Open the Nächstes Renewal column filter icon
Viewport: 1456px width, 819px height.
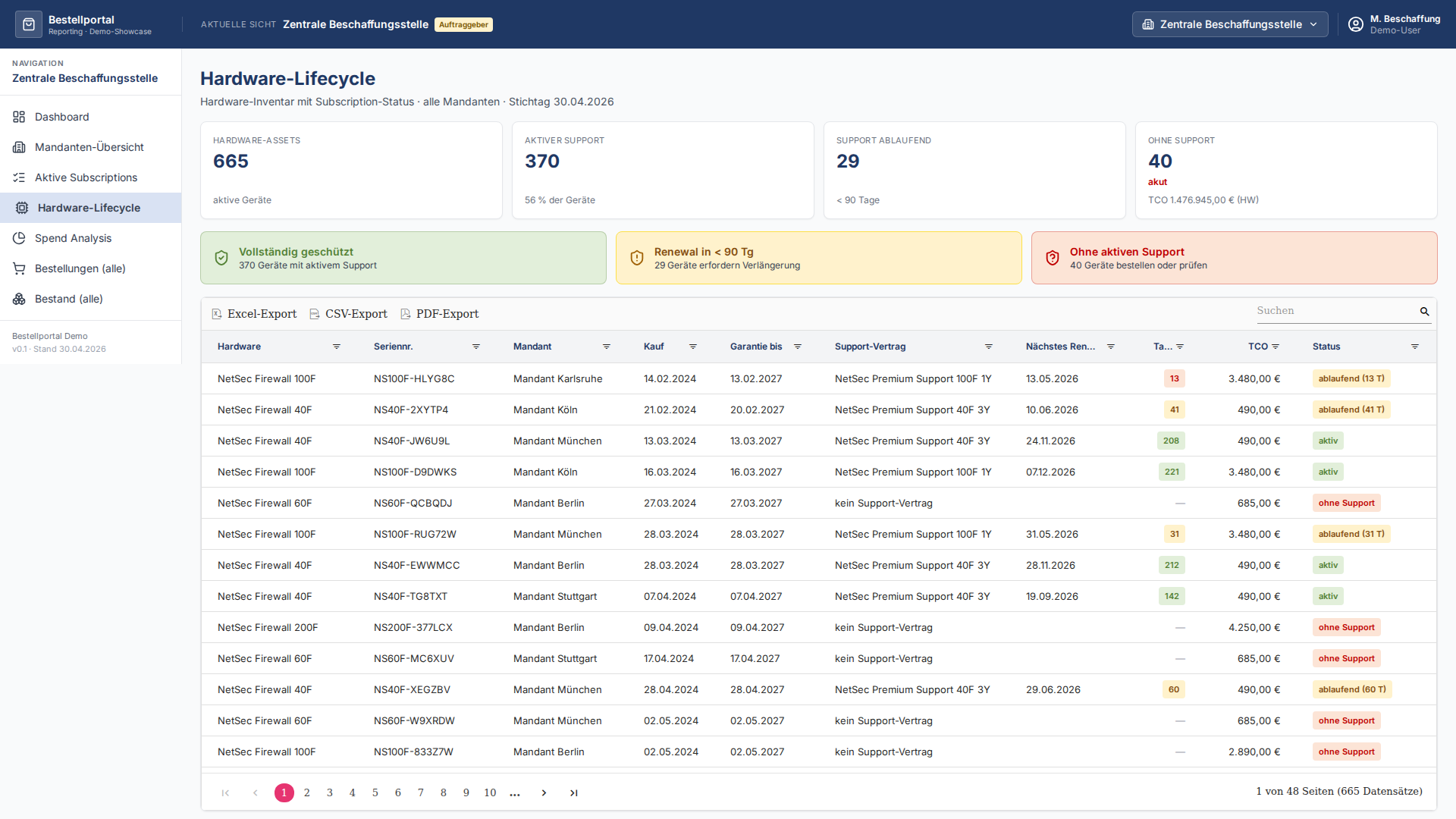1111,347
